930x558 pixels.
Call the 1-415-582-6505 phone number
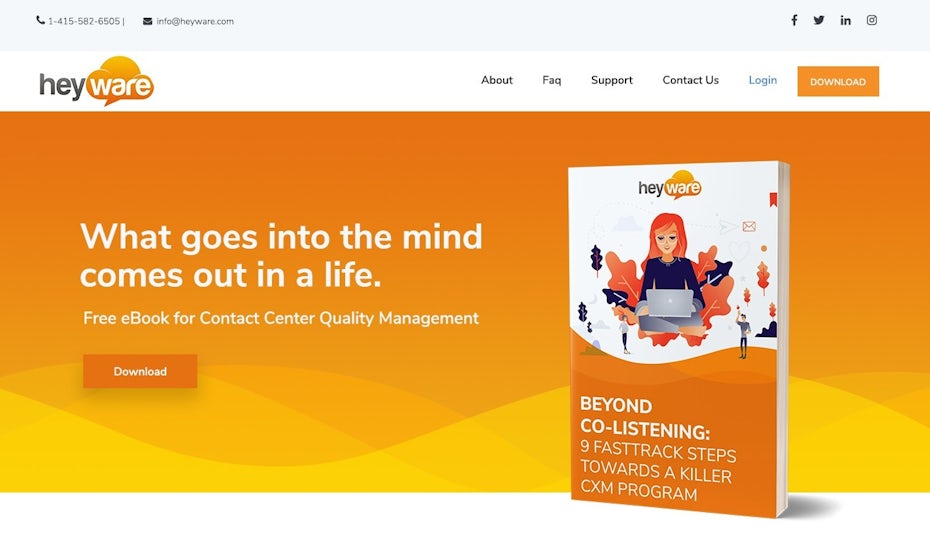point(84,21)
